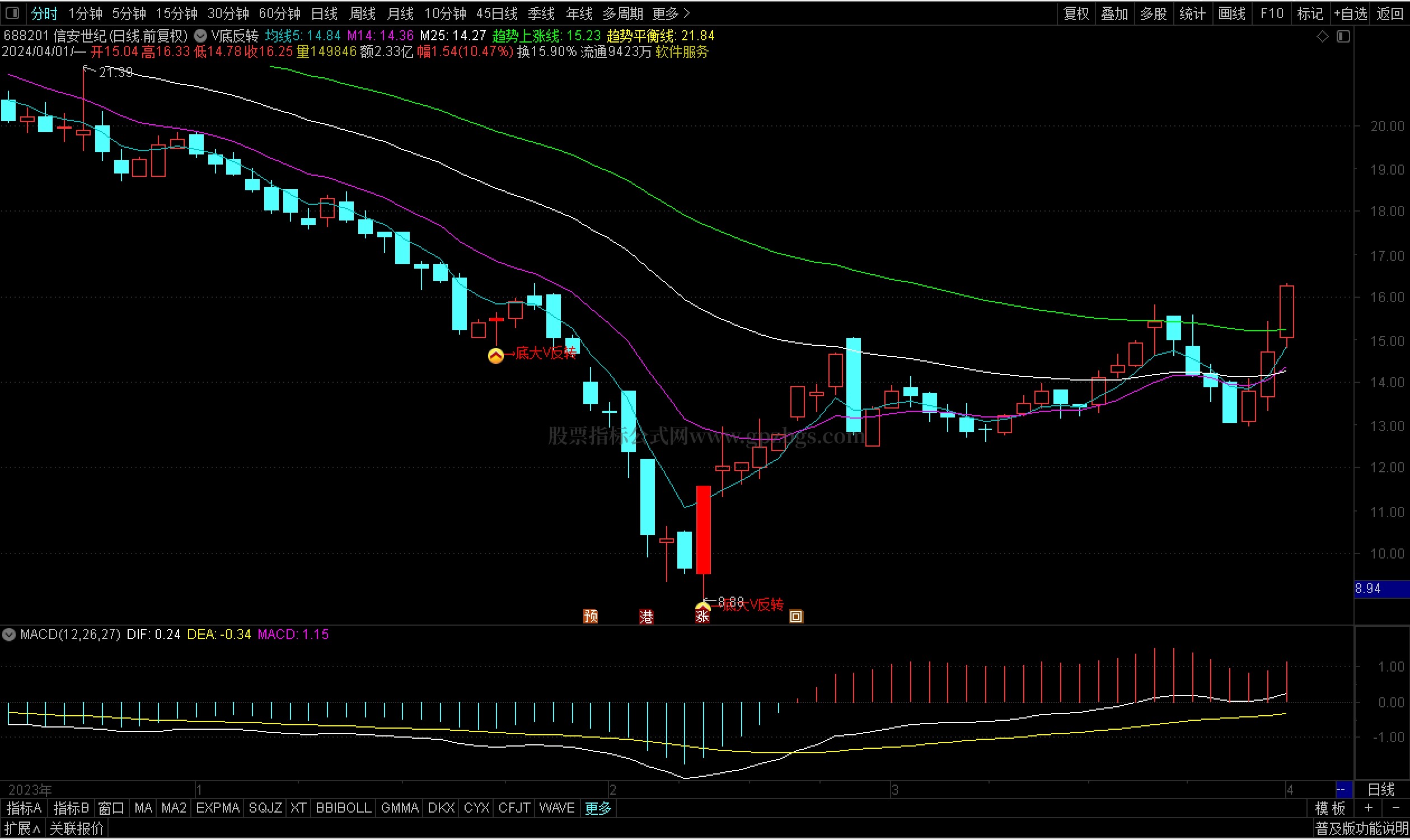Screen dimensions: 1410x840
Task: Select the 周线 period
Action: 362,13
